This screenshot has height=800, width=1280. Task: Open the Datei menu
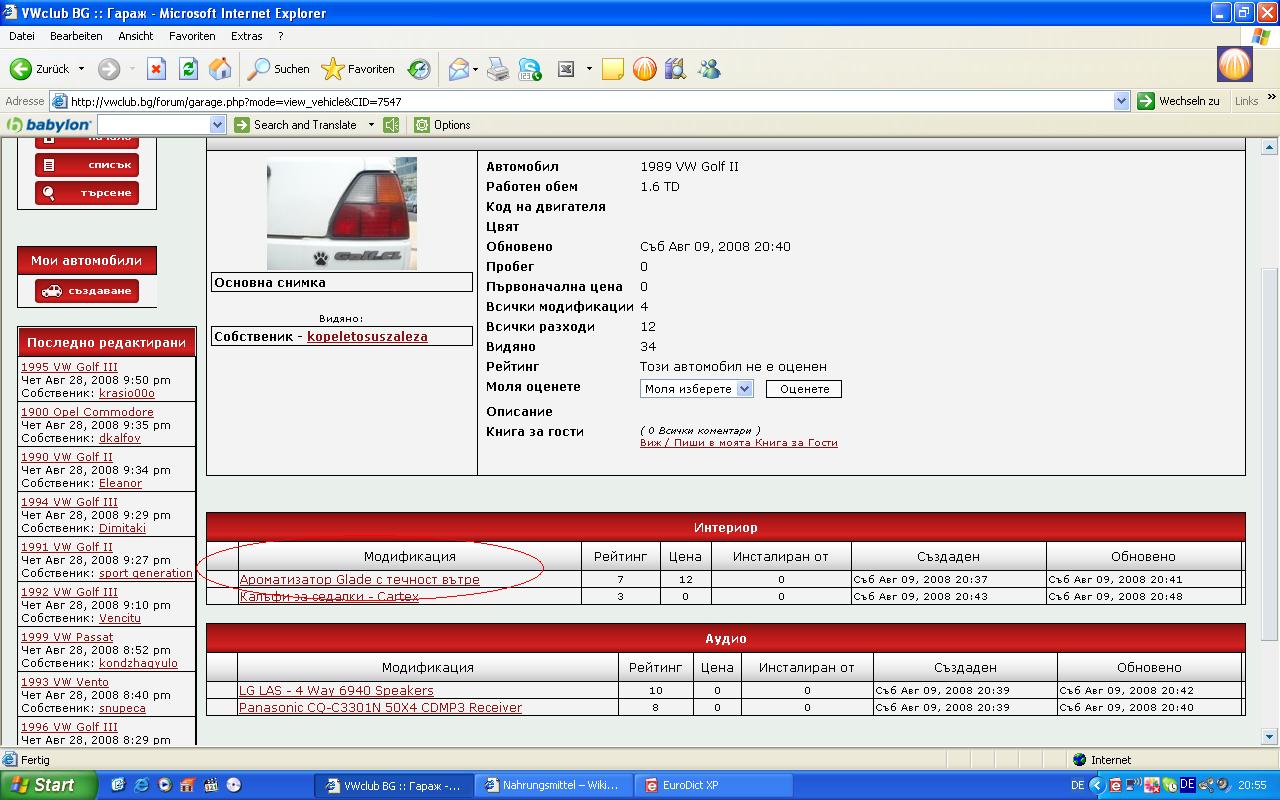22,36
